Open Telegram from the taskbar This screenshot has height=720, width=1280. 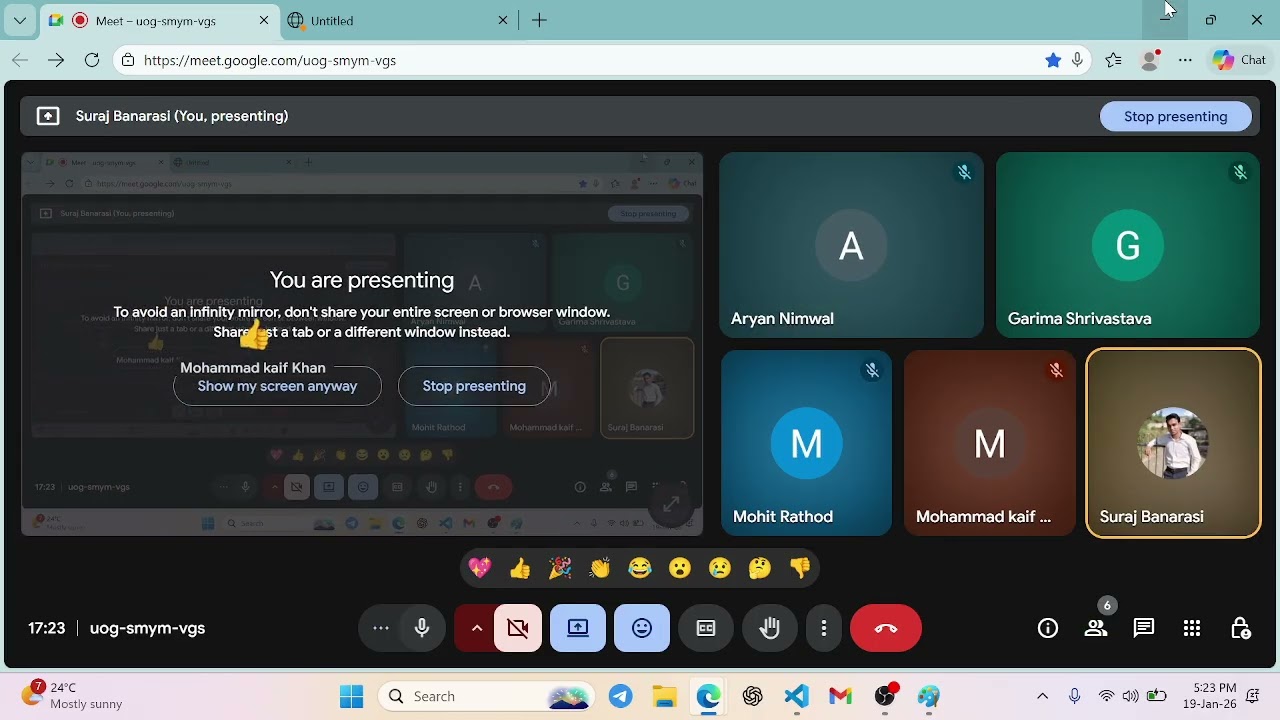621,696
